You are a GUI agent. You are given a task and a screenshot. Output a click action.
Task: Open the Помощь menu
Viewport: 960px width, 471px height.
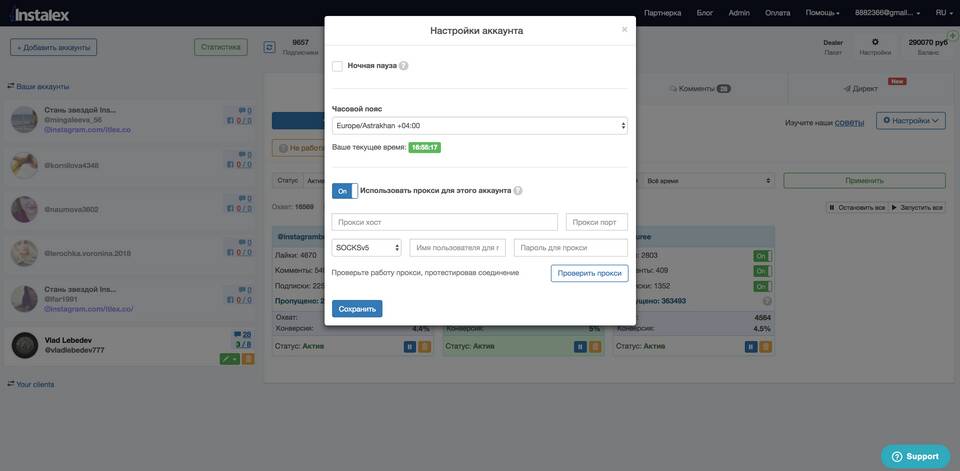(823, 13)
